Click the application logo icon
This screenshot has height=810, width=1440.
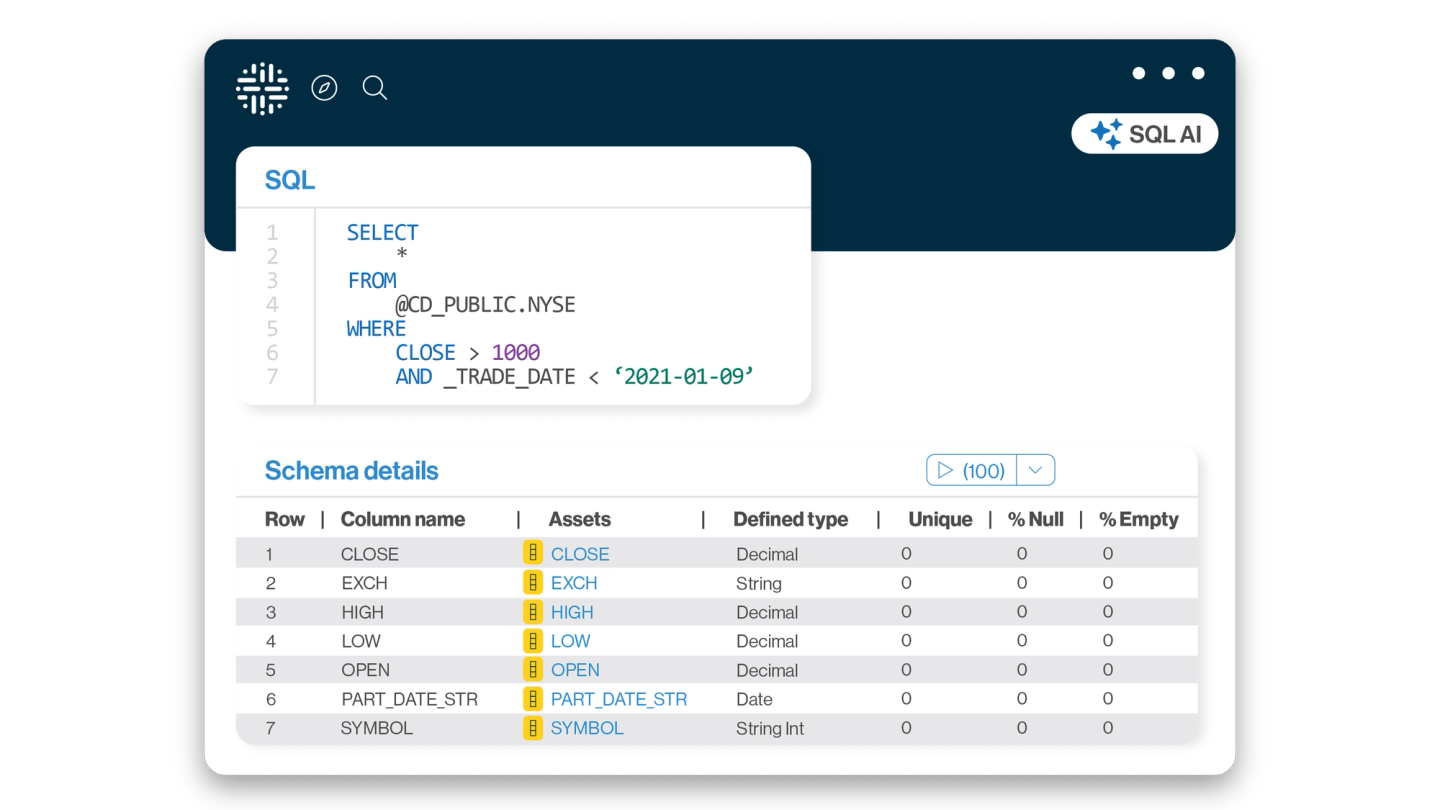coord(261,87)
